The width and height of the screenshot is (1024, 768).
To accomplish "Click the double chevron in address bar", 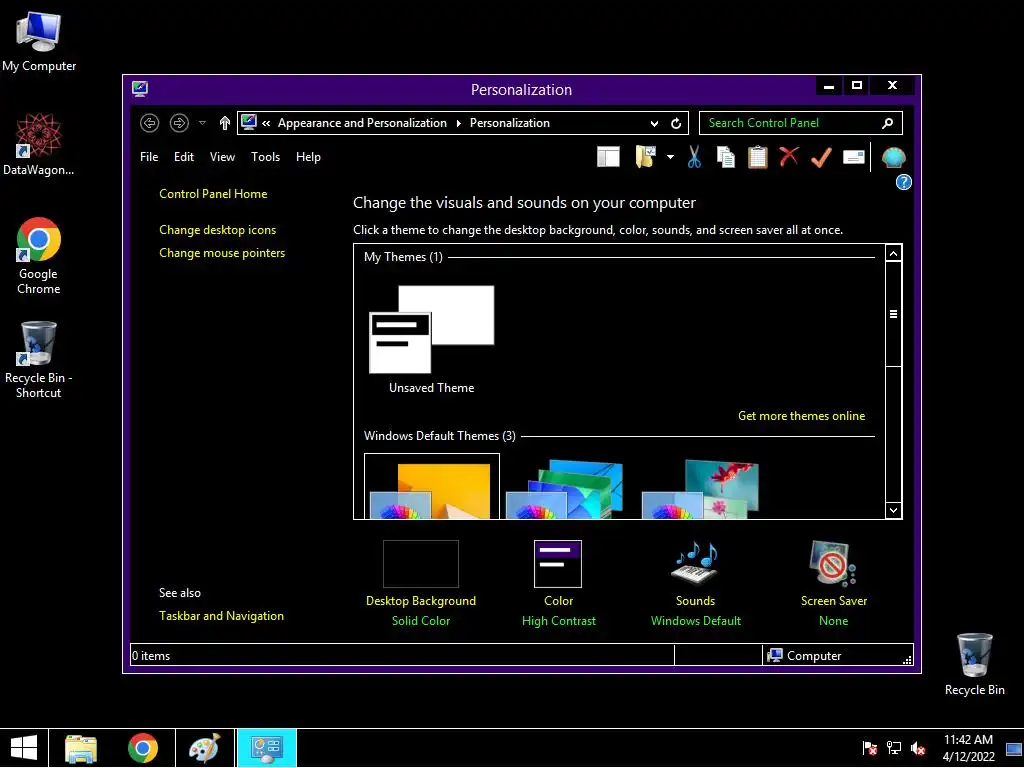I will click(266, 123).
